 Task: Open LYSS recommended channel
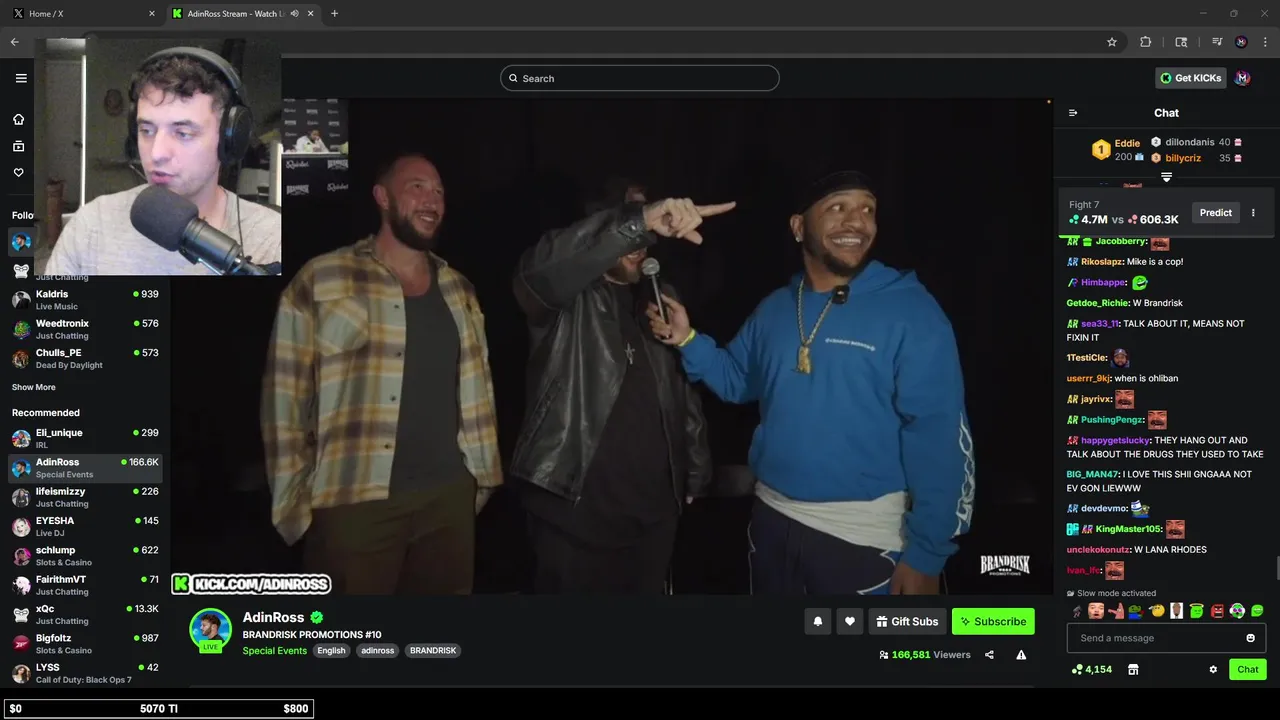[x=86, y=673]
